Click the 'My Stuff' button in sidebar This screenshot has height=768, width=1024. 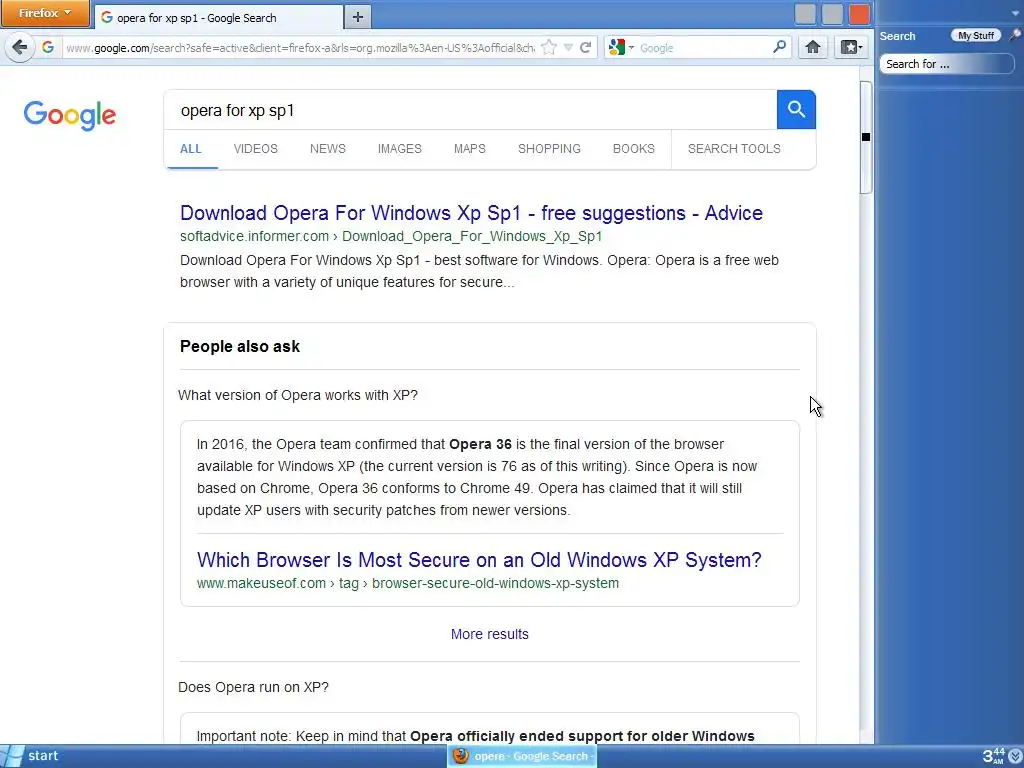point(976,35)
